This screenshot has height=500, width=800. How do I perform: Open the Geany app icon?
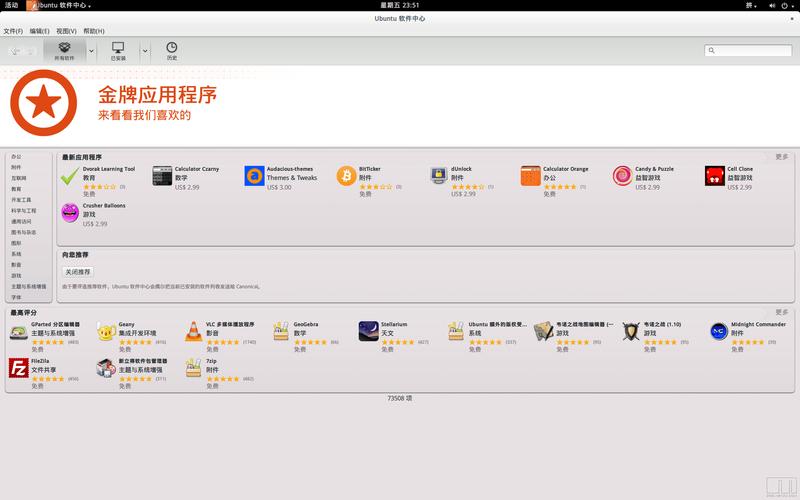[x=106, y=332]
